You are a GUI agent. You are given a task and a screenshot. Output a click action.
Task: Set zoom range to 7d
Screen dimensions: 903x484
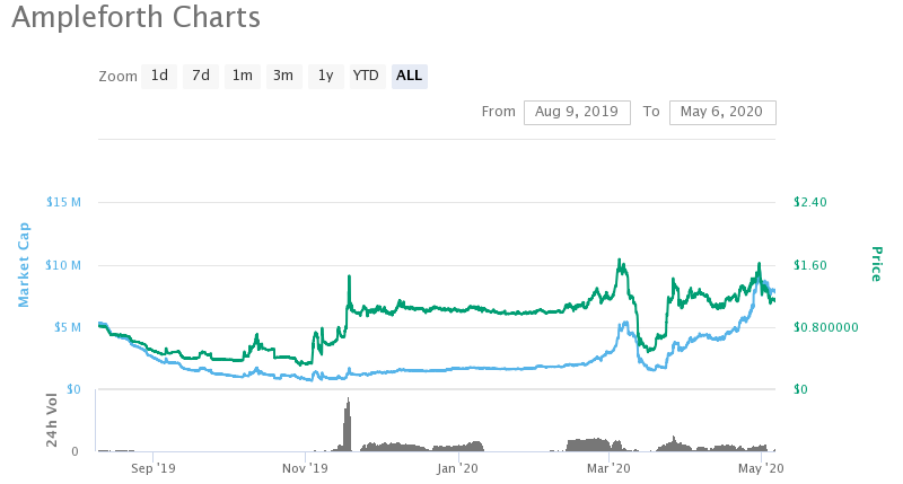[x=201, y=76]
